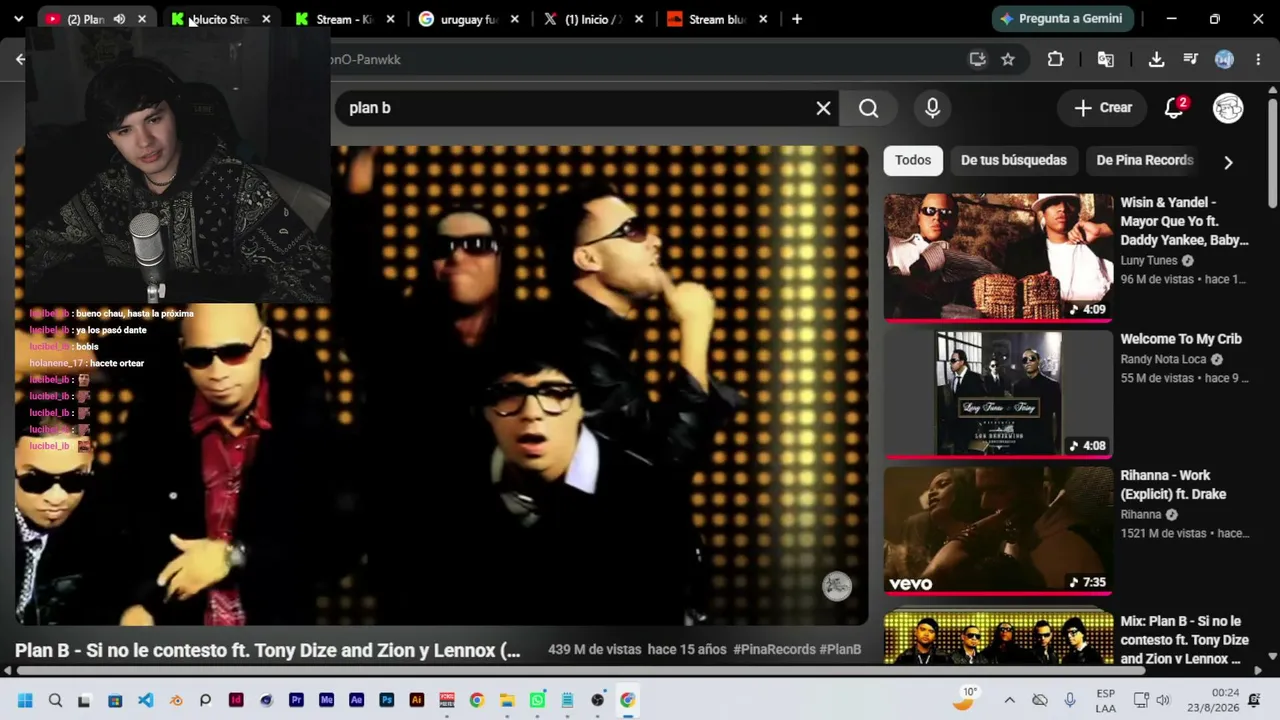Click the Randy Nota Loca channel name
1280x720 pixels.
tap(1163, 359)
